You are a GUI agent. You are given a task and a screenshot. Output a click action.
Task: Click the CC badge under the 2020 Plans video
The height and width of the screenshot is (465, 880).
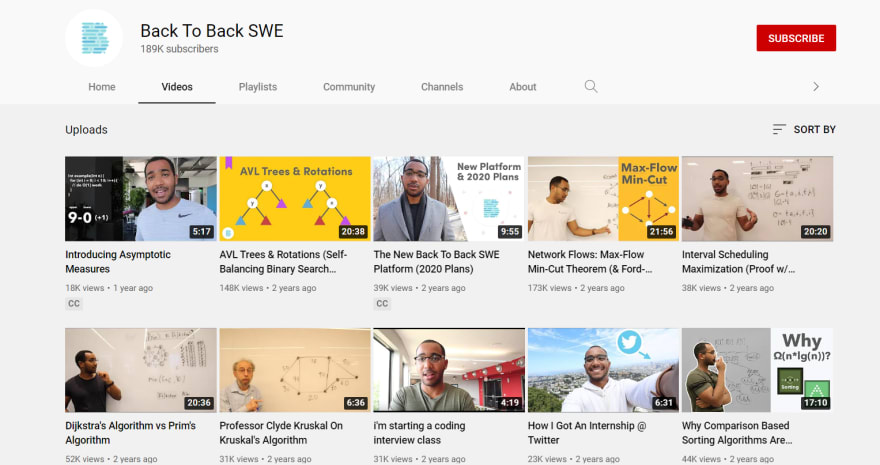382,303
